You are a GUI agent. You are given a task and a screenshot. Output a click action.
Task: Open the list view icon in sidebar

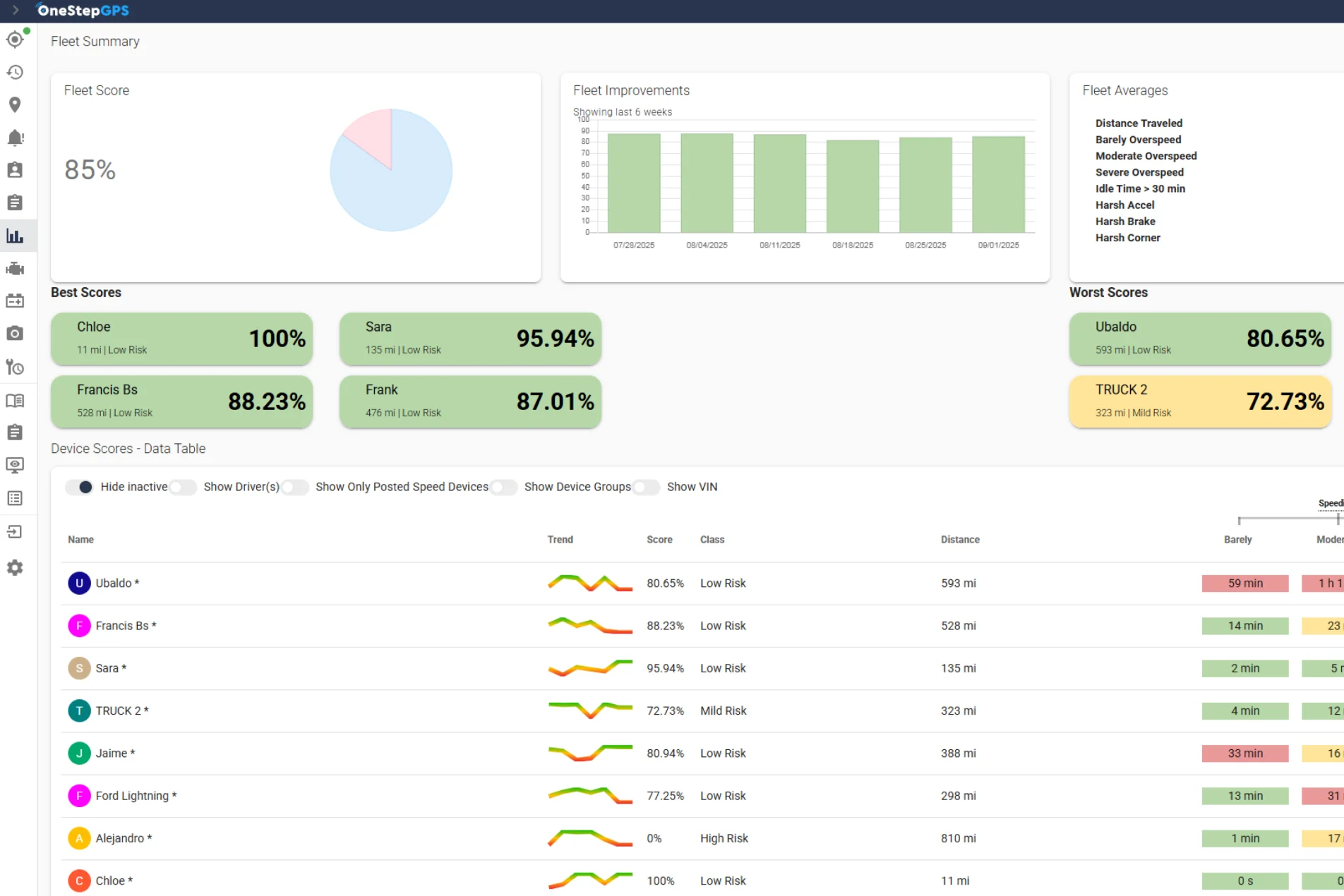coord(15,498)
